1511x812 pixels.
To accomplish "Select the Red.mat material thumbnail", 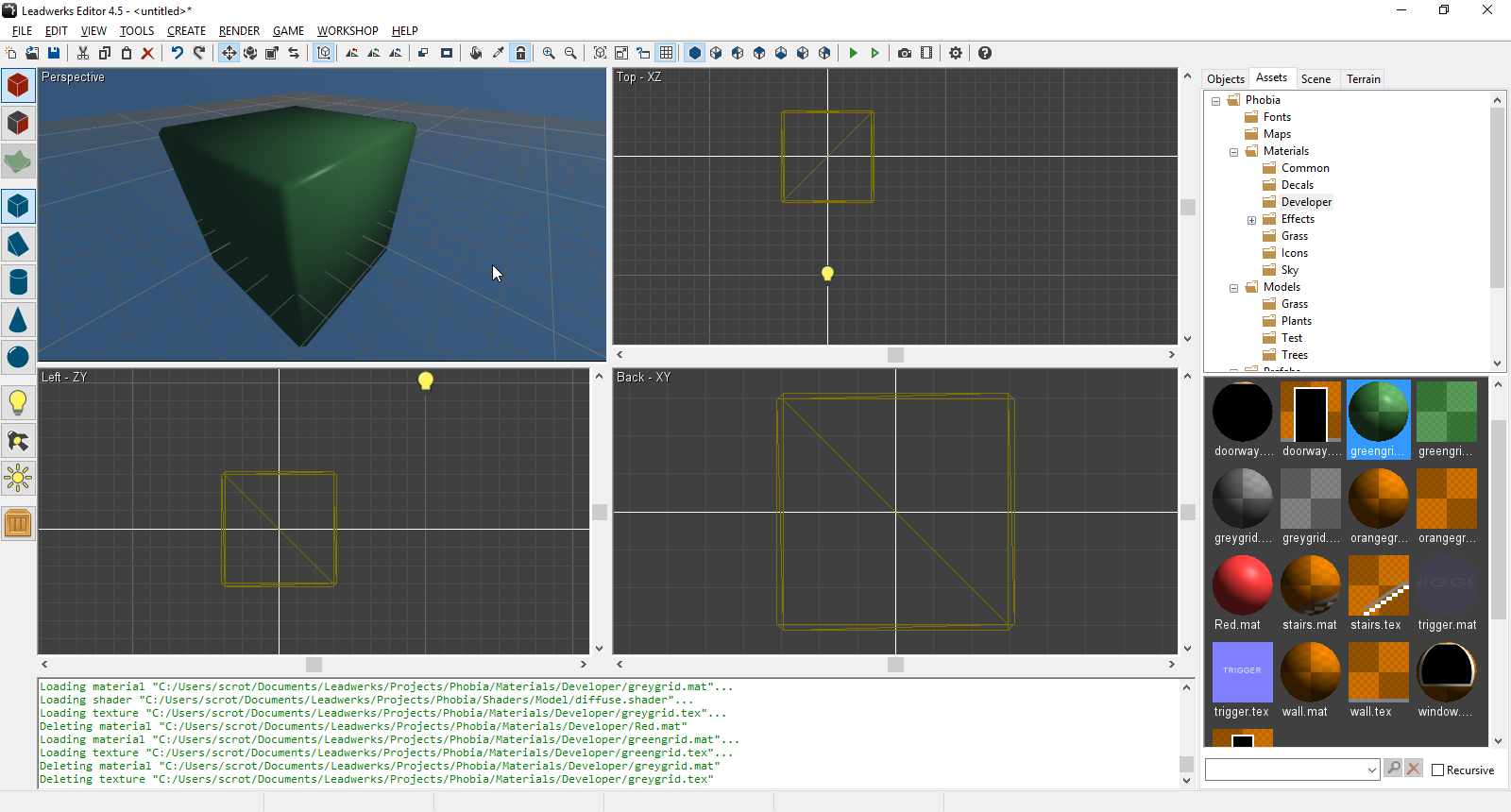I will (1242, 586).
